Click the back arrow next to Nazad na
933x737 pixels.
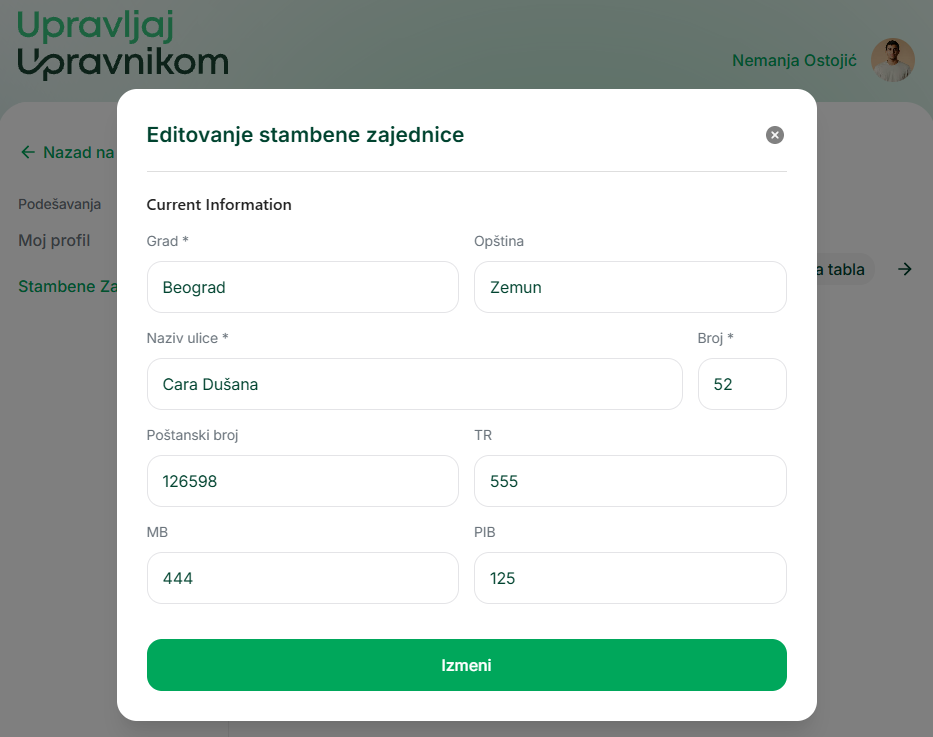click(28, 153)
